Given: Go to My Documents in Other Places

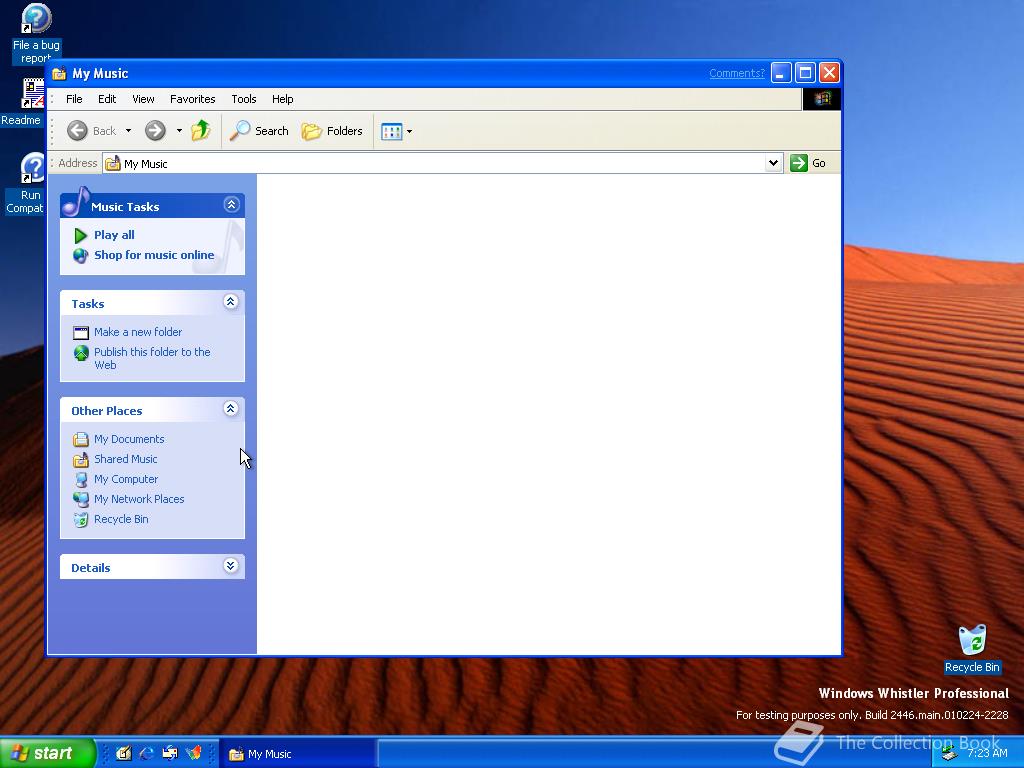Looking at the screenshot, I should click(129, 439).
